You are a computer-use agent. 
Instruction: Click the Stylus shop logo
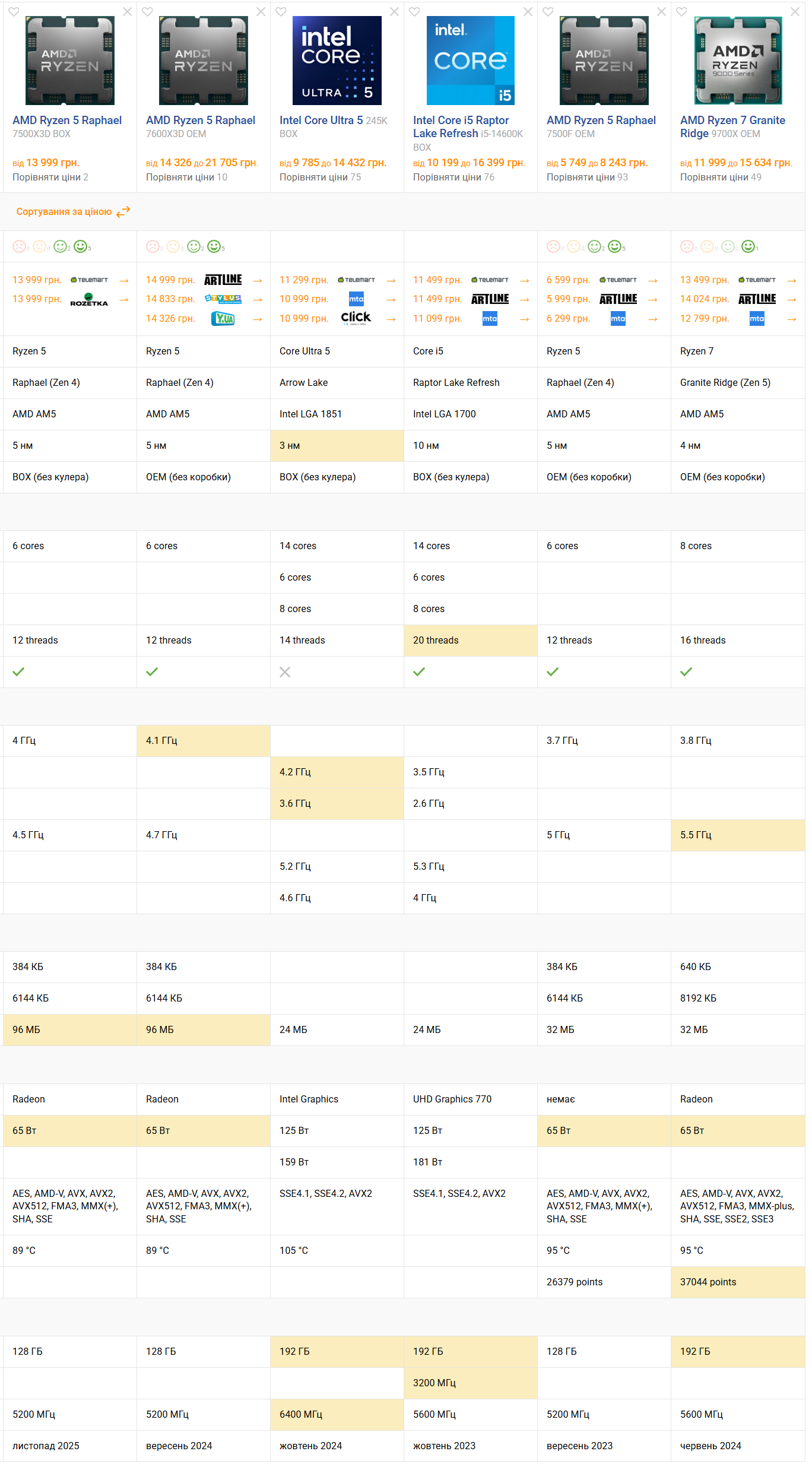pyautogui.click(x=223, y=299)
